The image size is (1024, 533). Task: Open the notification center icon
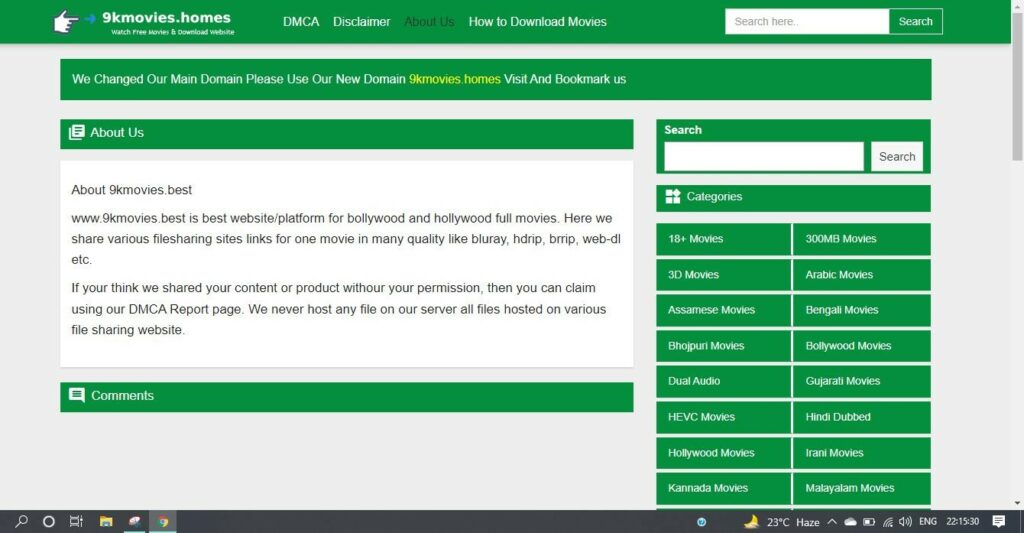coord(999,521)
